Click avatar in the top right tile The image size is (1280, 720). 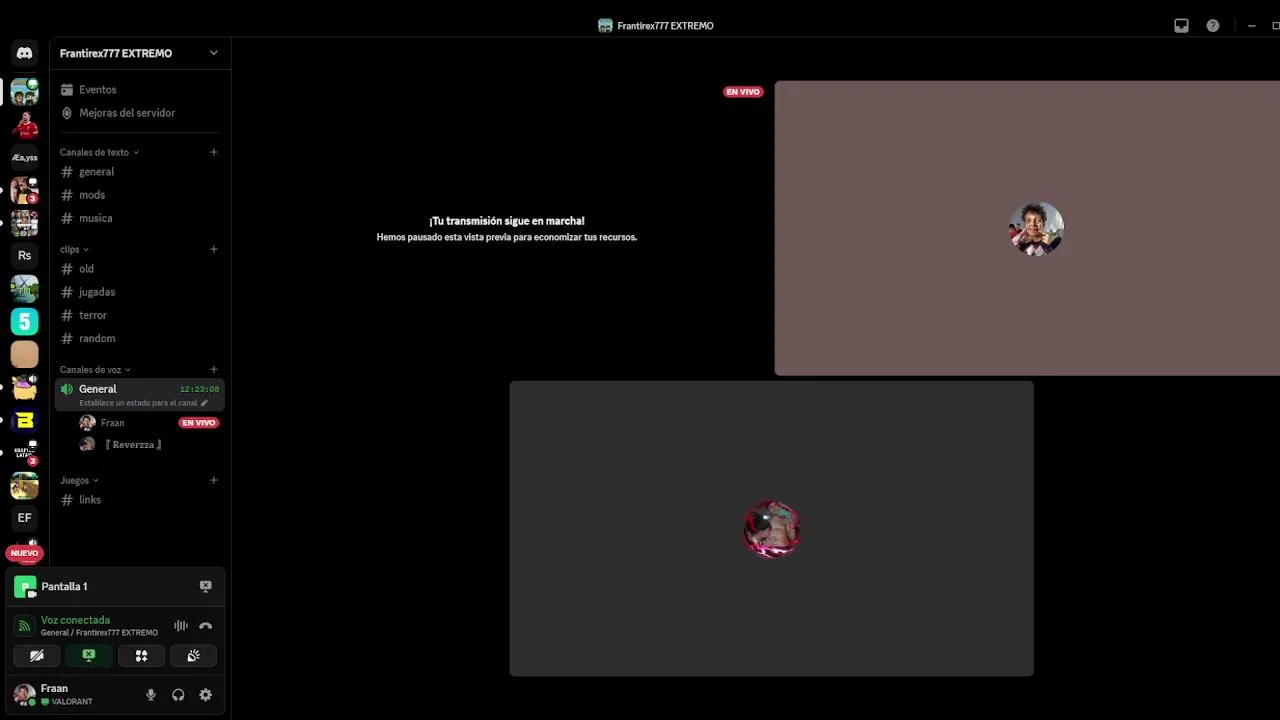tap(1036, 229)
